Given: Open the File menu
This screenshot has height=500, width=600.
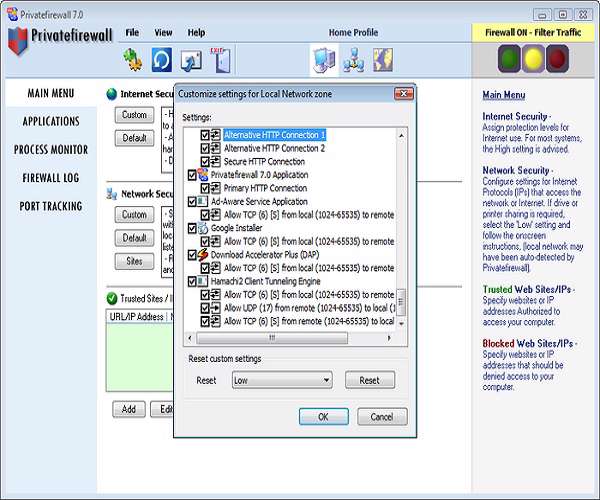Looking at the screenshot, I should click(132, 33).
